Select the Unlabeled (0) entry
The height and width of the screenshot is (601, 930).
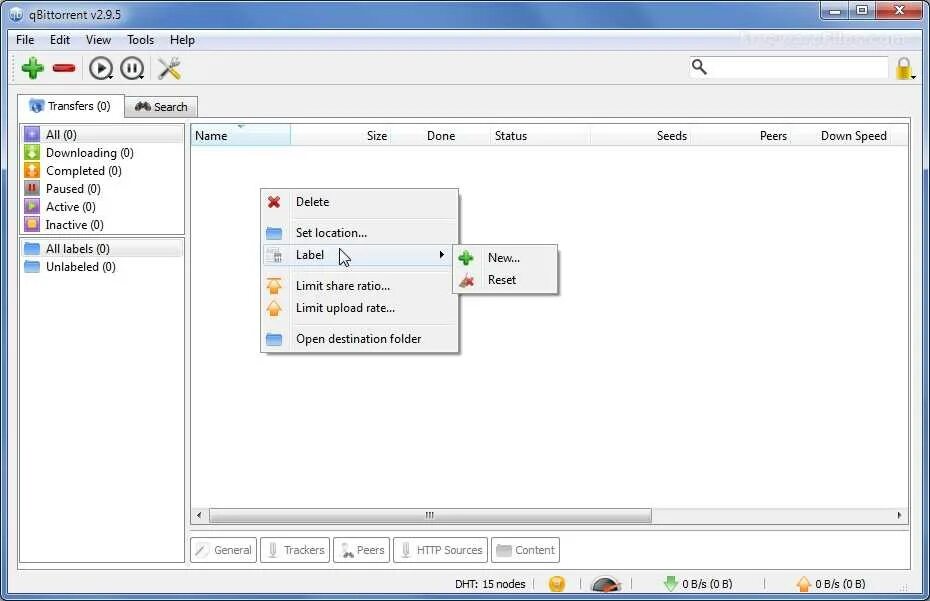102,266
